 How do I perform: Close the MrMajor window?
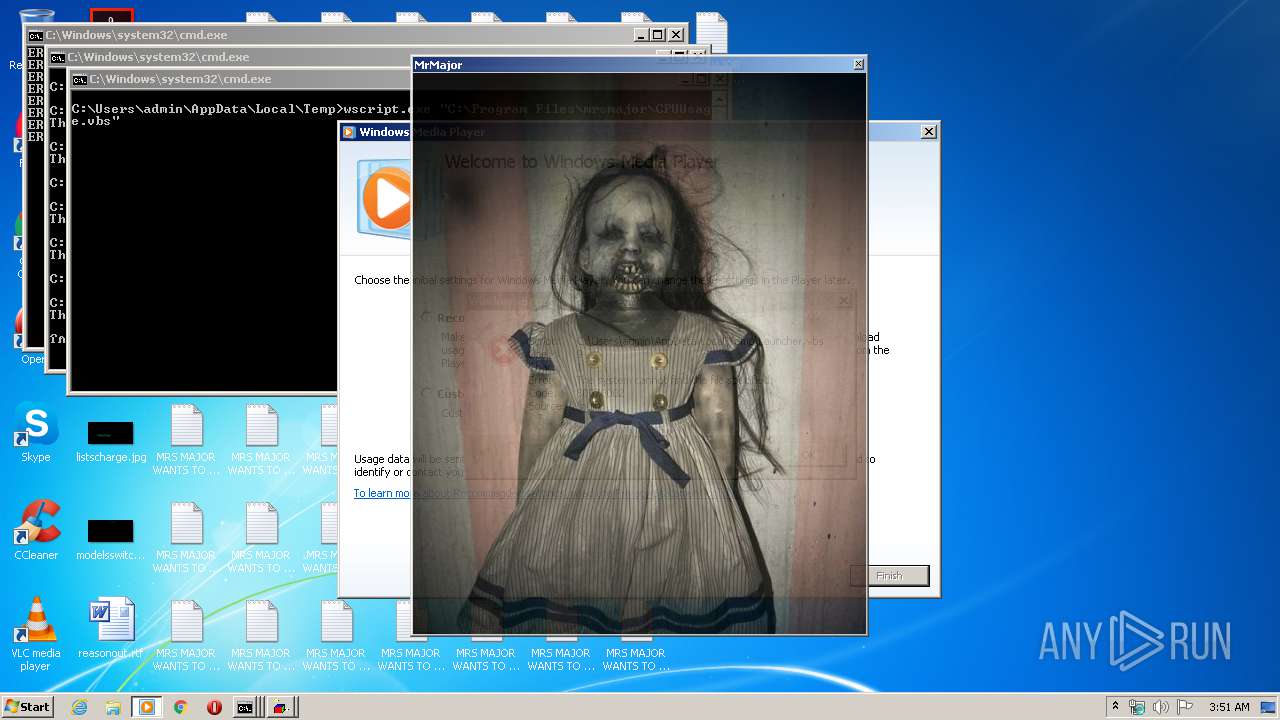click(858, 65)
